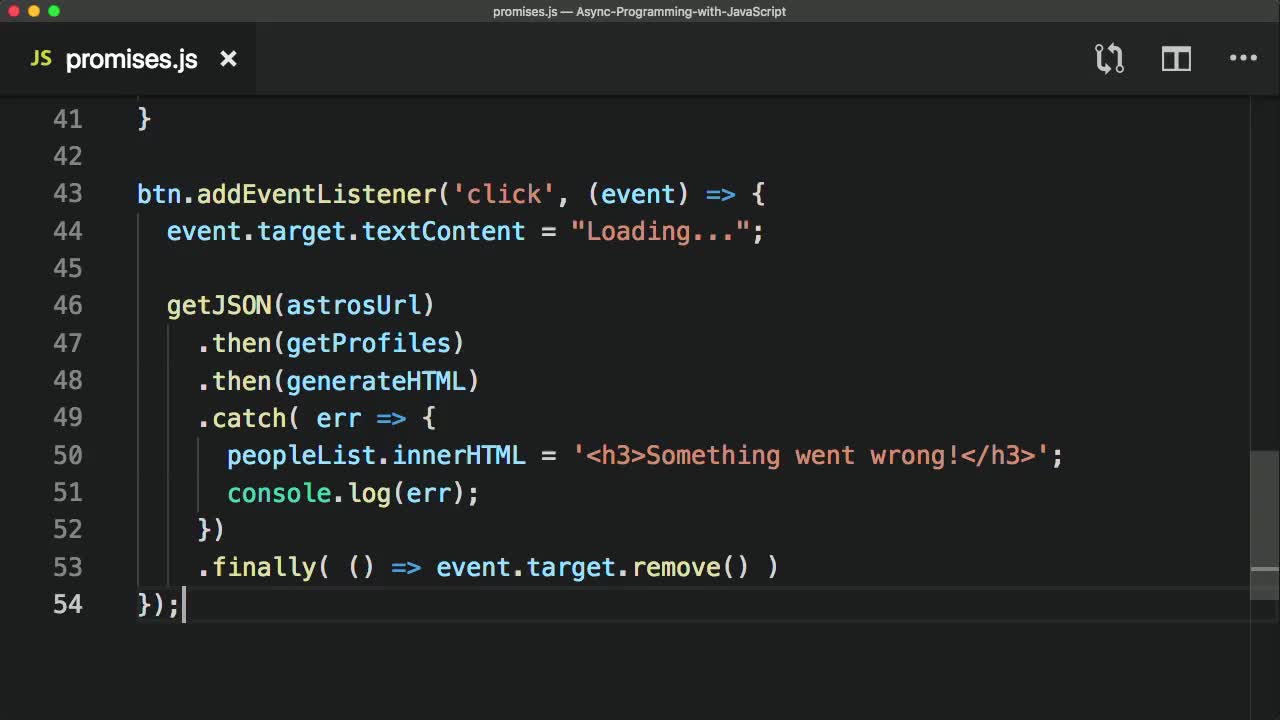Click the "Loading..." string literal
The image size is (1280, 720).
[x=660, y=231]
